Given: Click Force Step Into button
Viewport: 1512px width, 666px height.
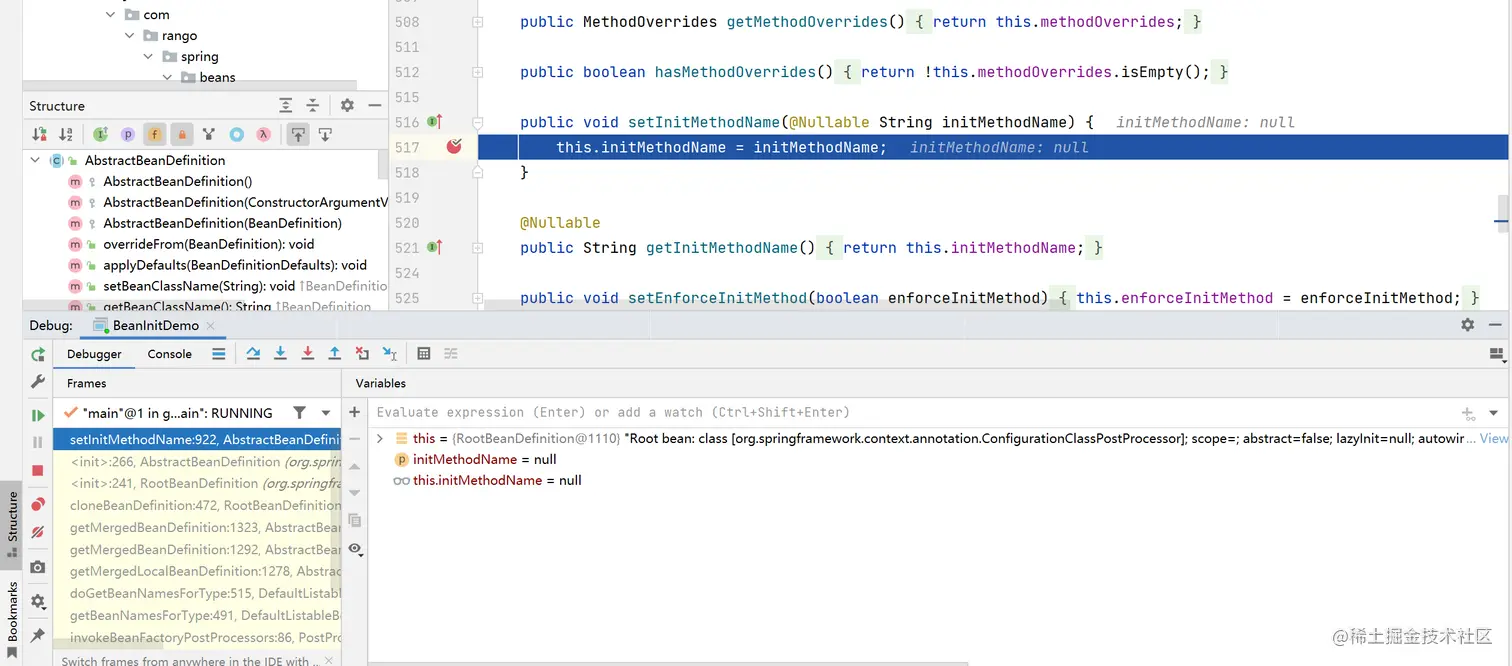Looking at the screenshot, I should pyautogui.click(x=307, y=354).
